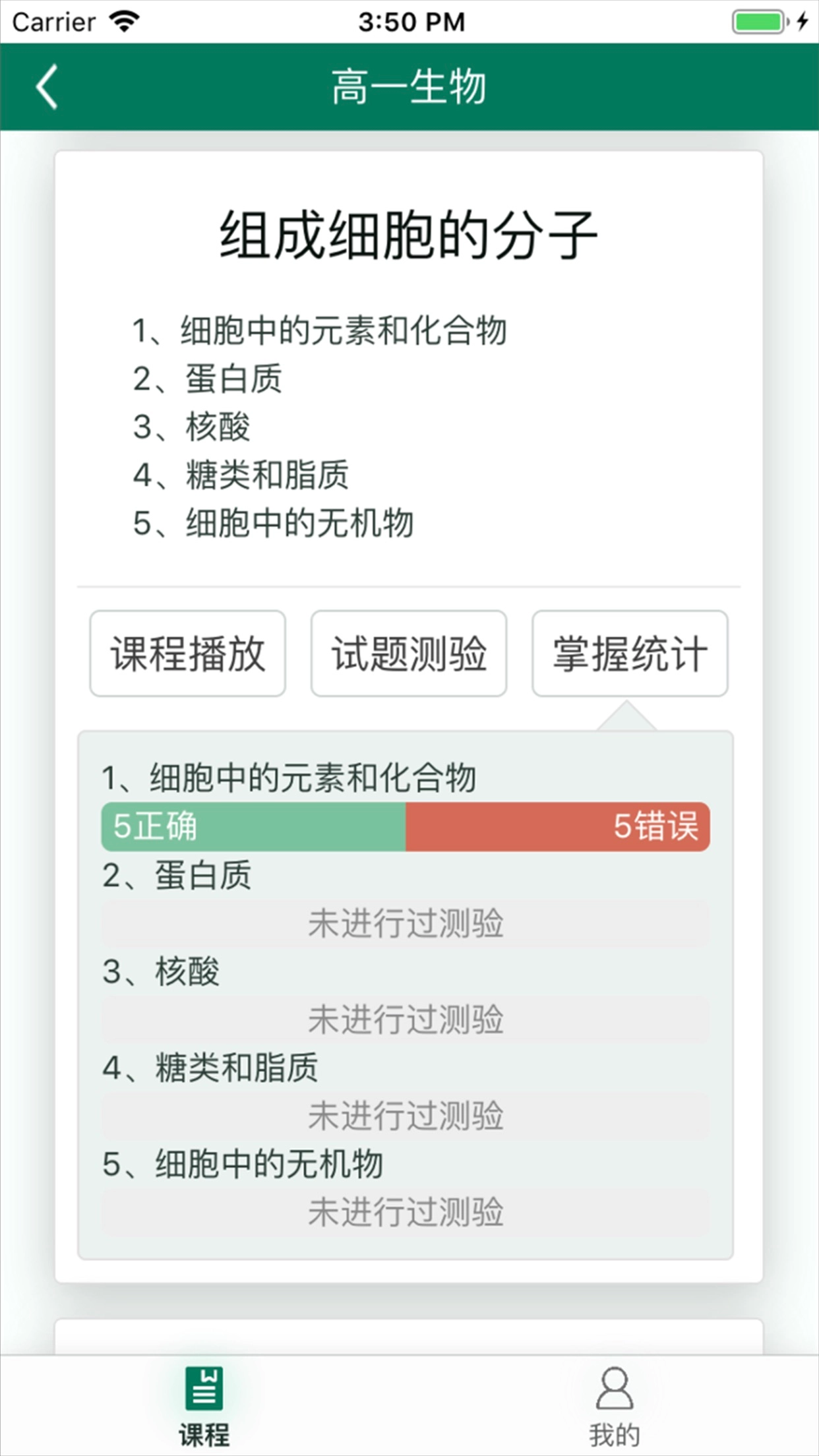Image resolution: width=819 pixels, height=1456 pixels.
Task: Tap the charging bolt icon
Action: click(802, 22)
